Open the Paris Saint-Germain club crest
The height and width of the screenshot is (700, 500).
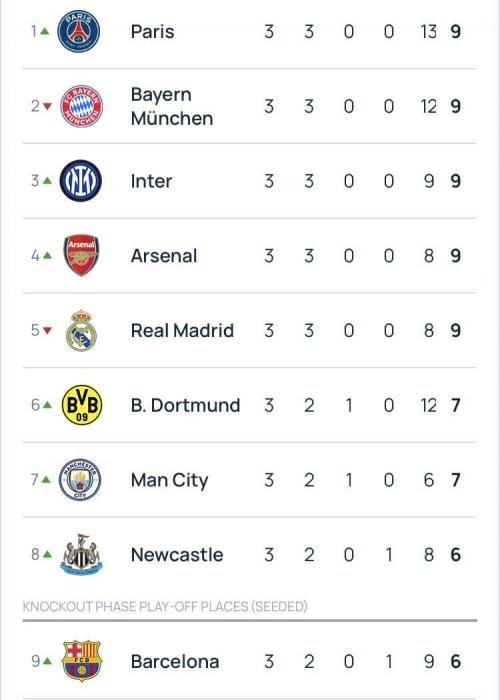pyautogui.click(x=79, y=31)
